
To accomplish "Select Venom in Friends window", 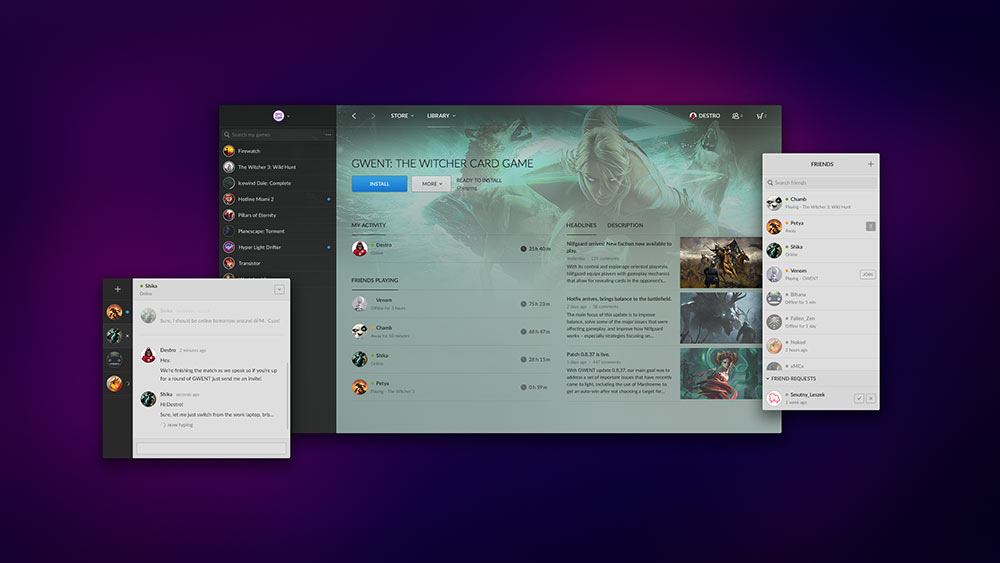I will pyautogui.click(x=821, y=274).
